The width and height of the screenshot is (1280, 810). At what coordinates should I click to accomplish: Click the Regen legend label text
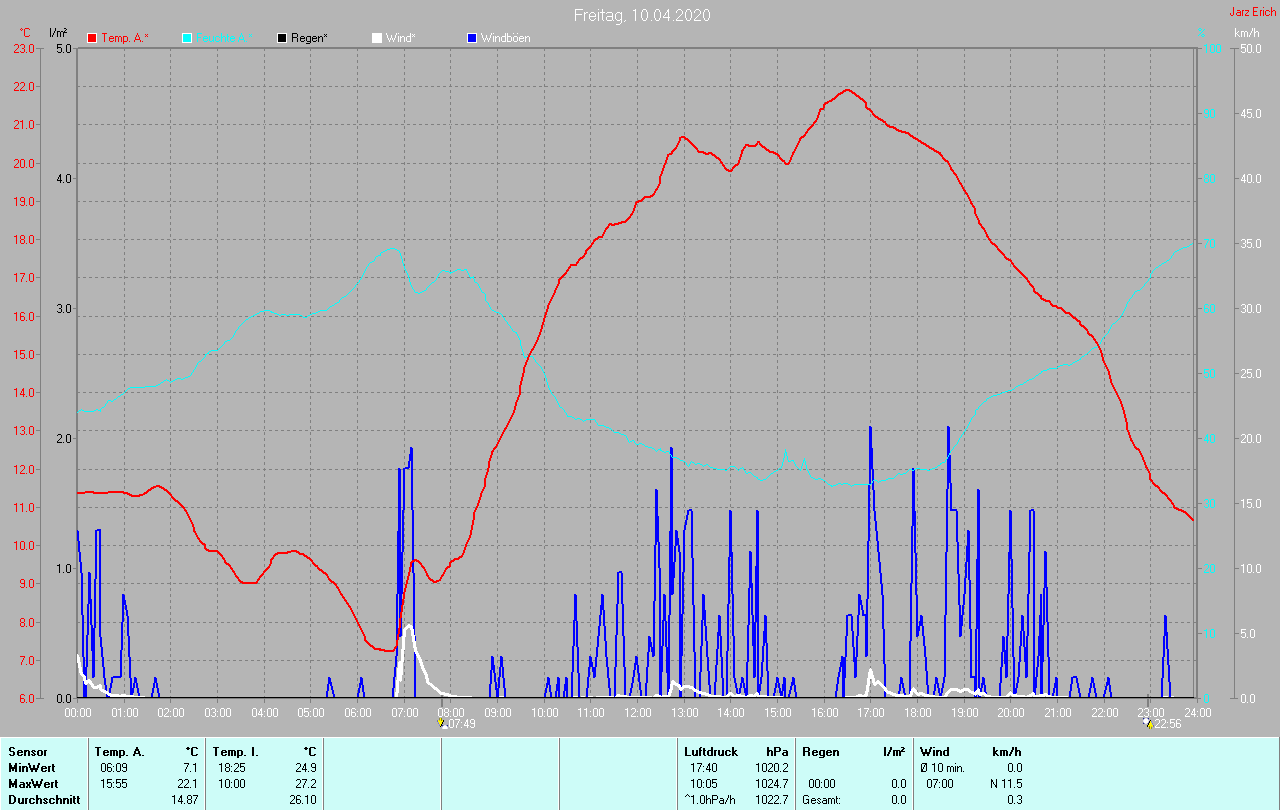[x=309, y=38]
